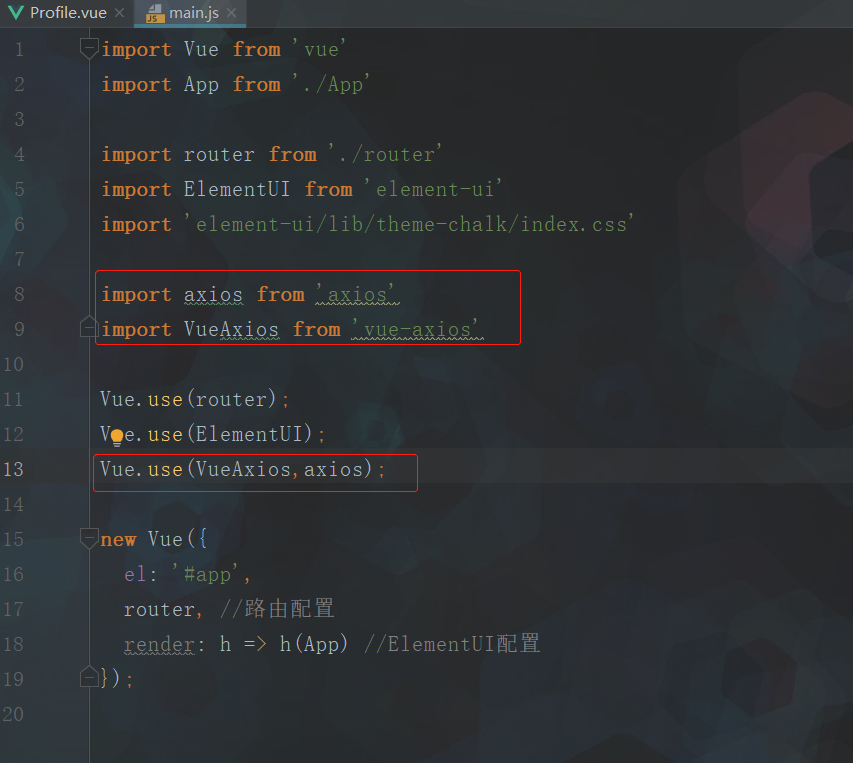Click the yellow lightbulb intention icon
This screenshot has height=763, width=853.
117,436
